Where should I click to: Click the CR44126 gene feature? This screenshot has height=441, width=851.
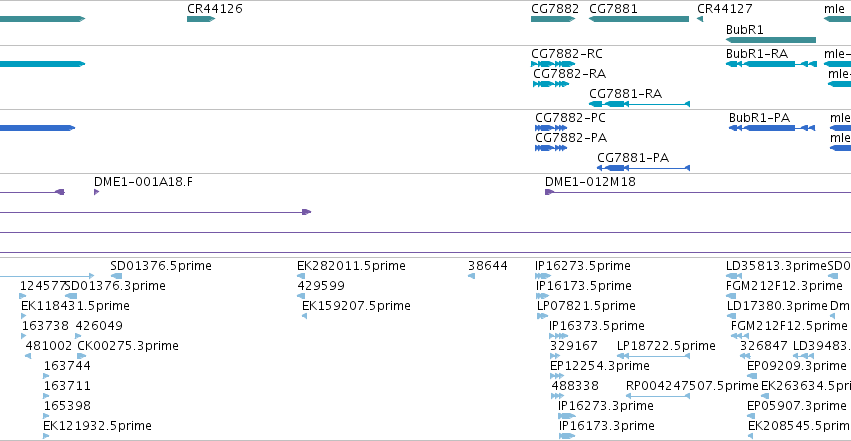click(201, 19)
